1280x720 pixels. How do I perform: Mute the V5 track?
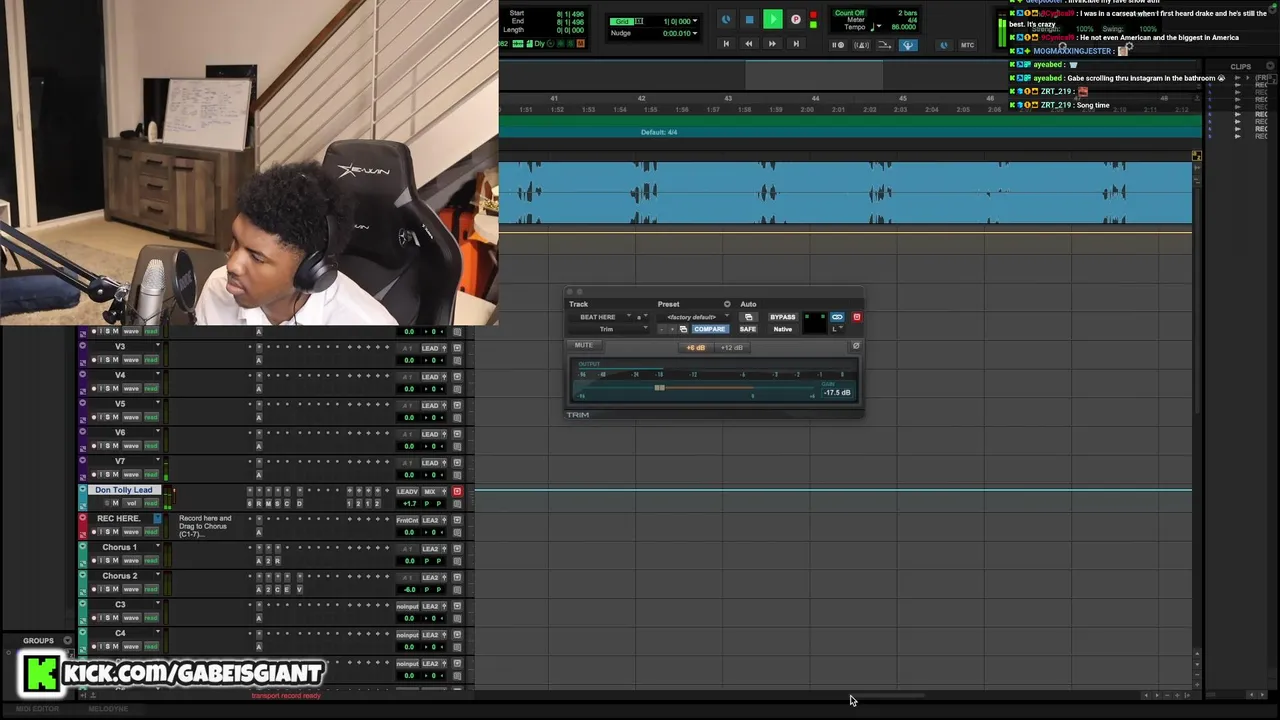click(115, 417)
